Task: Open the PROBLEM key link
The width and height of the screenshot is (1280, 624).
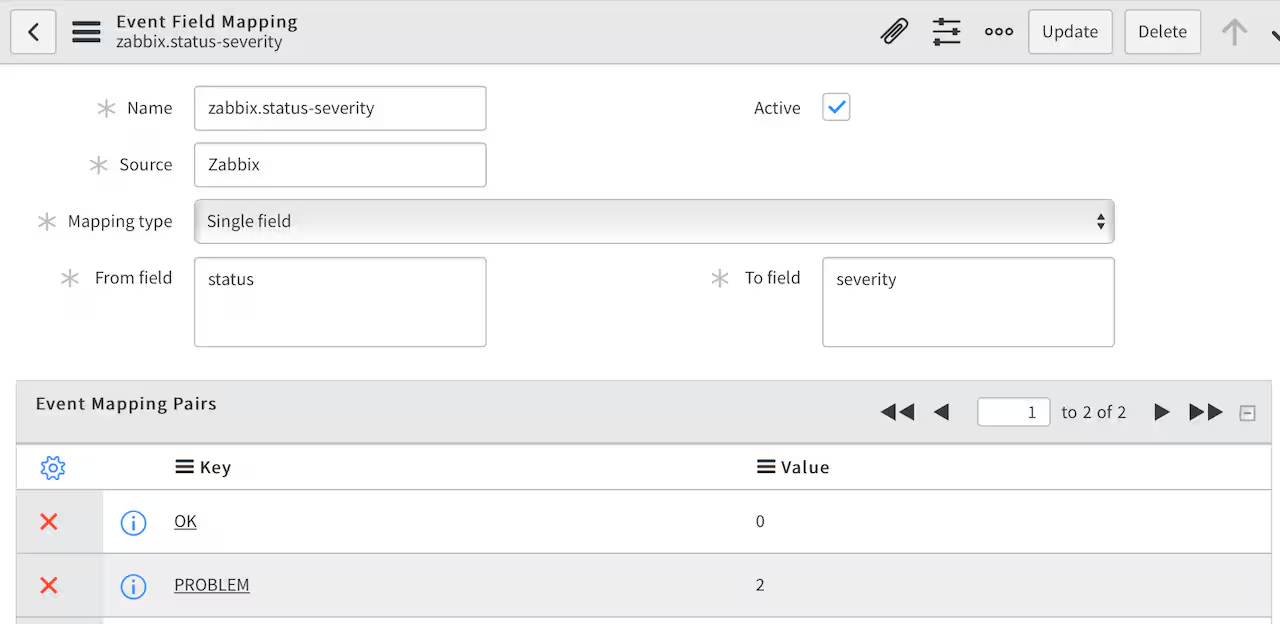Action: pos(212,585)
